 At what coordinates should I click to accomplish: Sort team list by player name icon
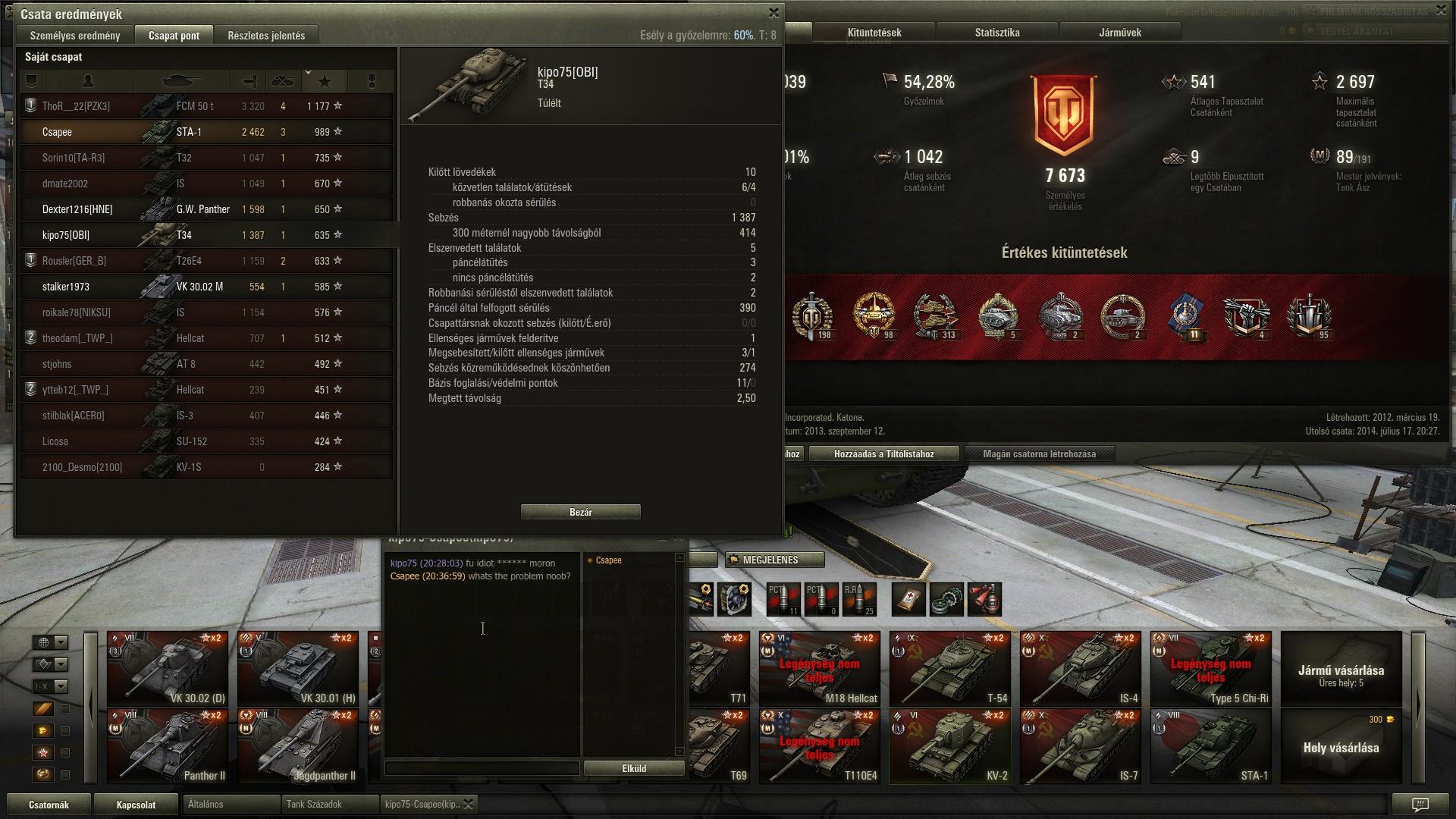[x=88, y=80]
